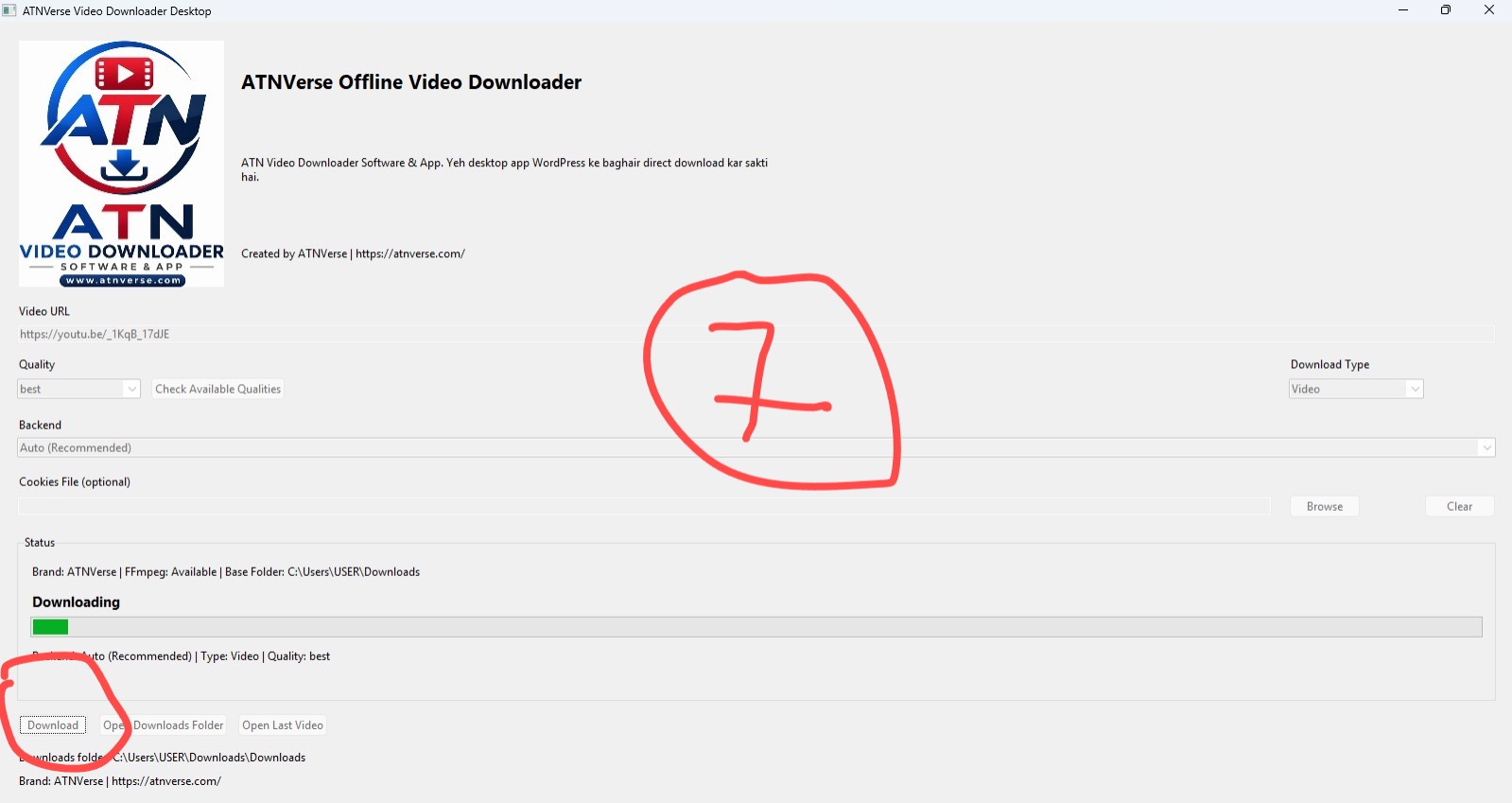Screen dimensions: 1512x803
Task: Open the Downloads Folder button
Action: pyautogui.click(x=164, y=725)
